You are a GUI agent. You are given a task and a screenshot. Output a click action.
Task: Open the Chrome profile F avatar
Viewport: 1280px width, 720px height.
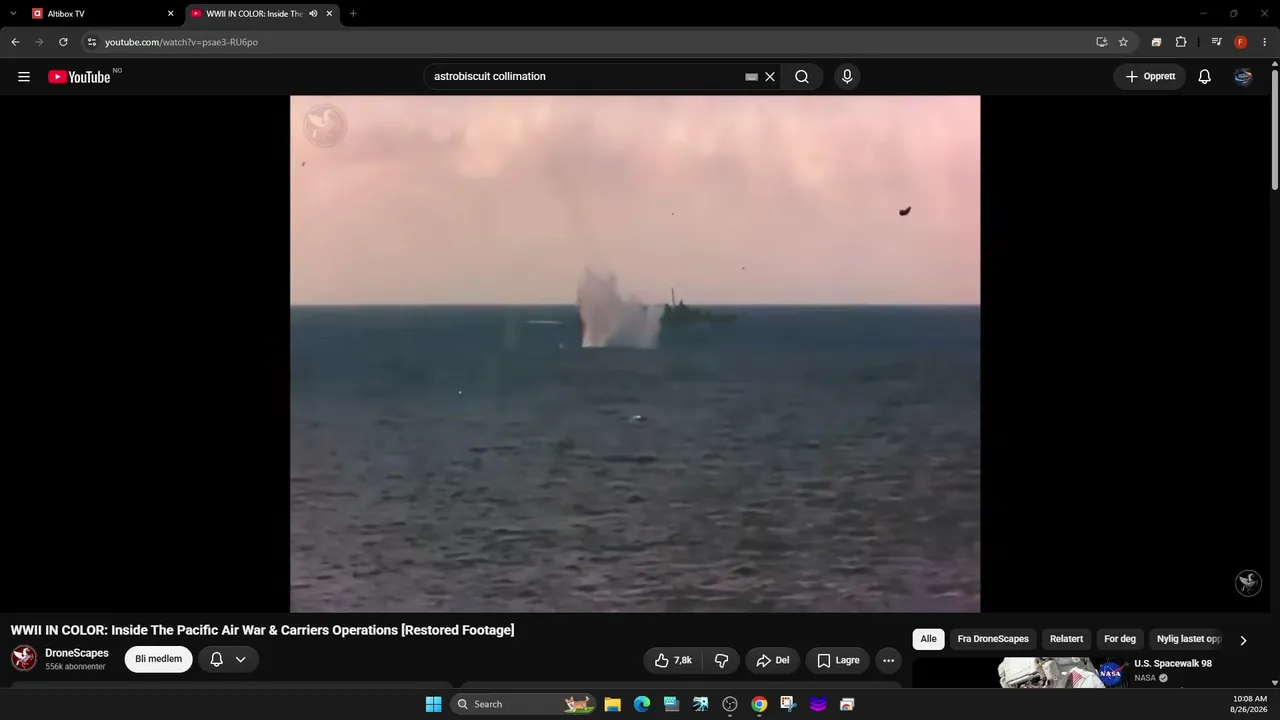(1241, 42)
